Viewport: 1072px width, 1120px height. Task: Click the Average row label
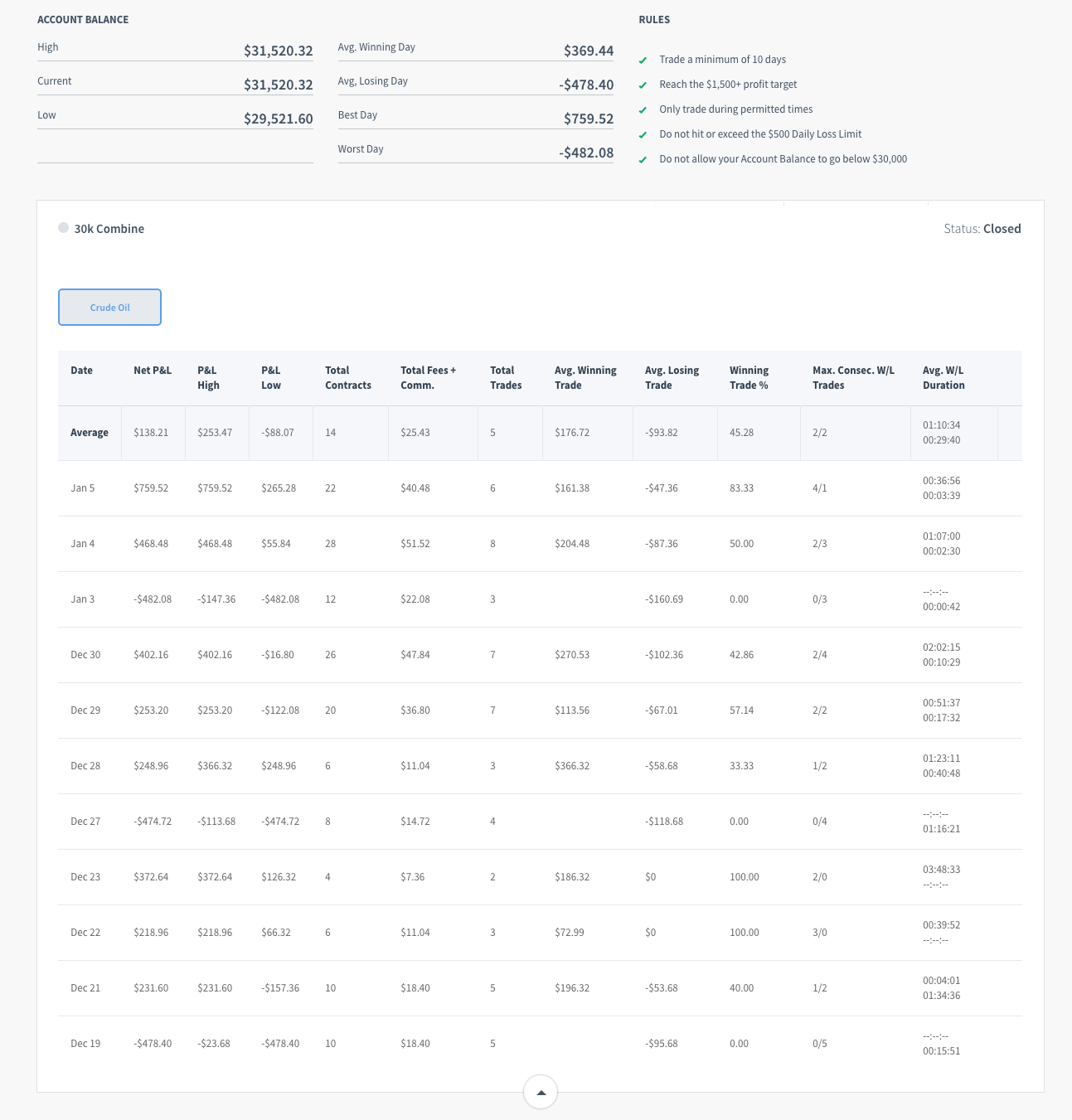[x=90, y=433]
